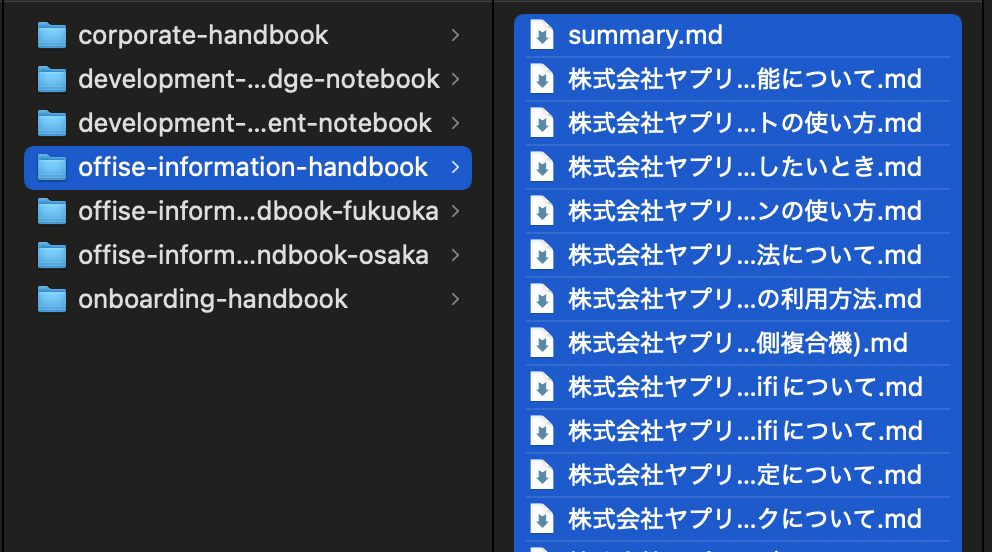Expand the onboarding-handbook chevron
Screen dimensions: 992x552
click(455, 299)
